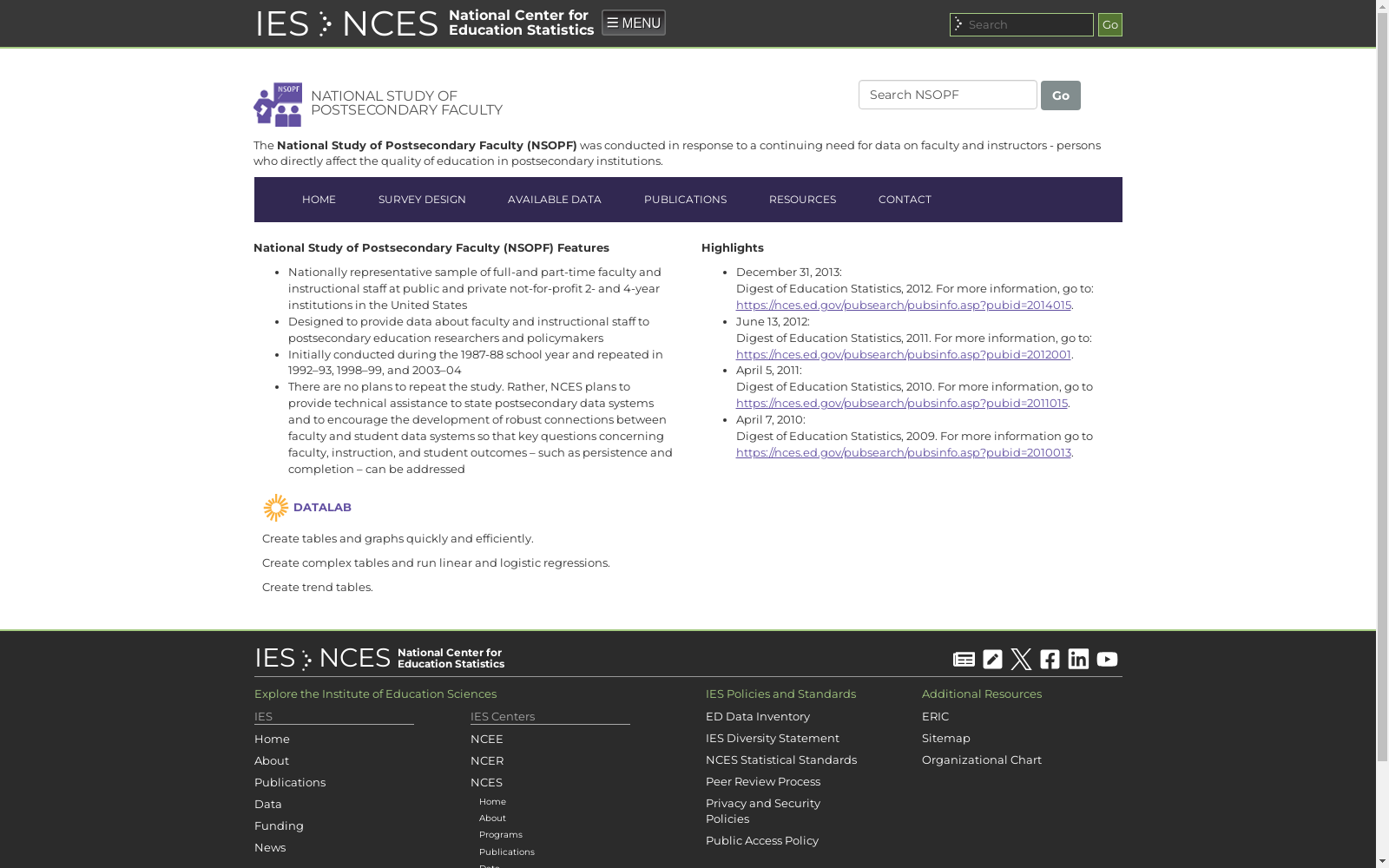1389x868 pixels.
Task: Open the ED Data Inventory link
Action: tap(758, 716)
